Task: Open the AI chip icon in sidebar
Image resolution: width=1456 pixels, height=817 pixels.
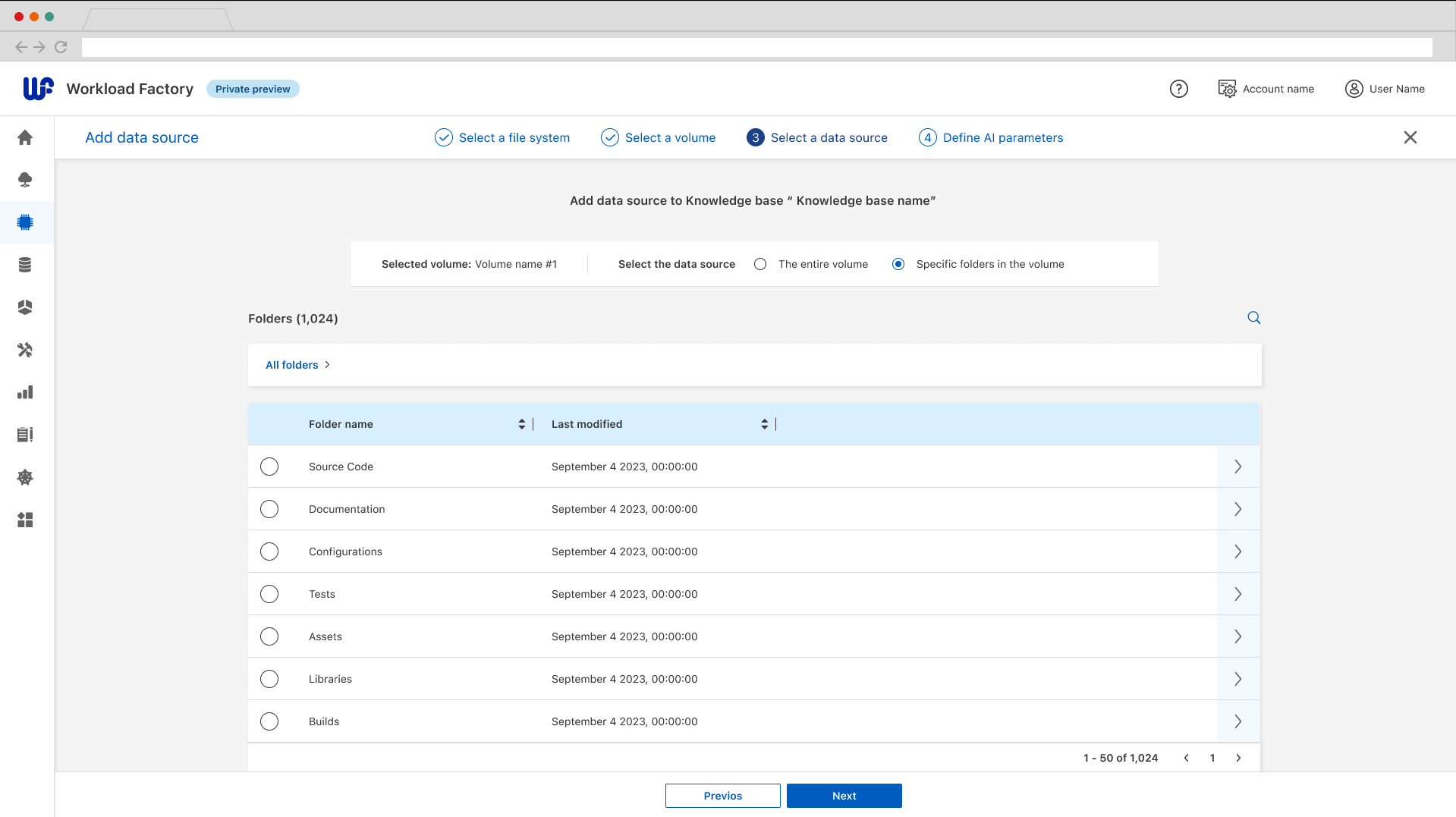Action: click(25, 222)
